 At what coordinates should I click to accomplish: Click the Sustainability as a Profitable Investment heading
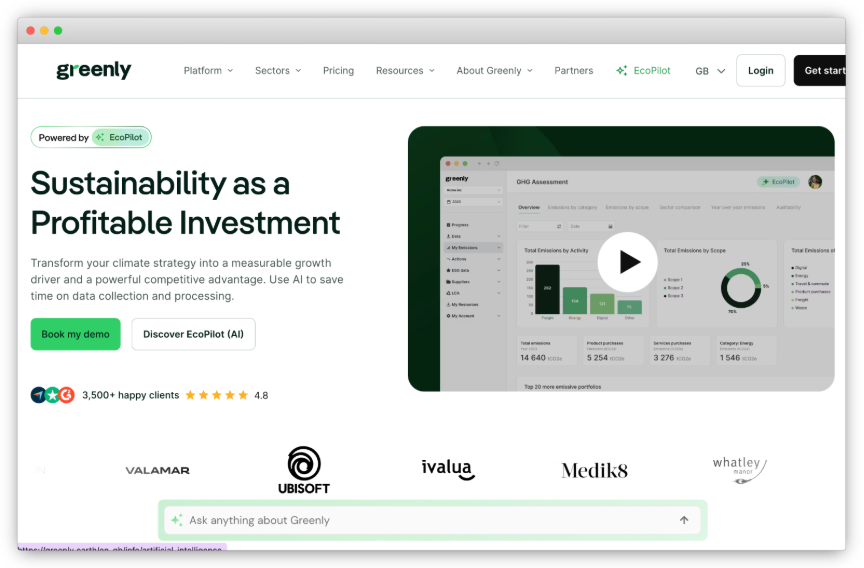click(185, 203)
